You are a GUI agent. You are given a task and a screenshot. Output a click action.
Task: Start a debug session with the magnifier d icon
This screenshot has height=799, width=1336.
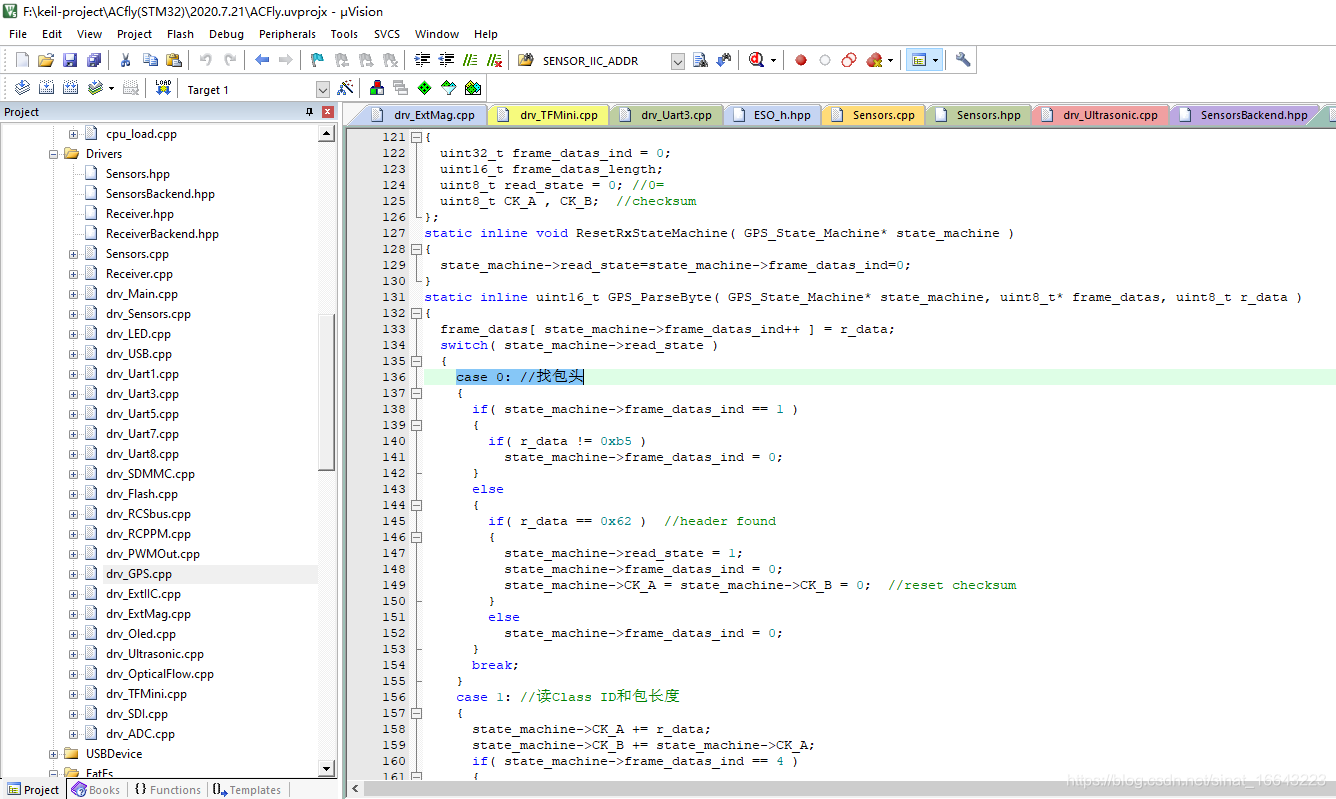(x=758, y=60)
